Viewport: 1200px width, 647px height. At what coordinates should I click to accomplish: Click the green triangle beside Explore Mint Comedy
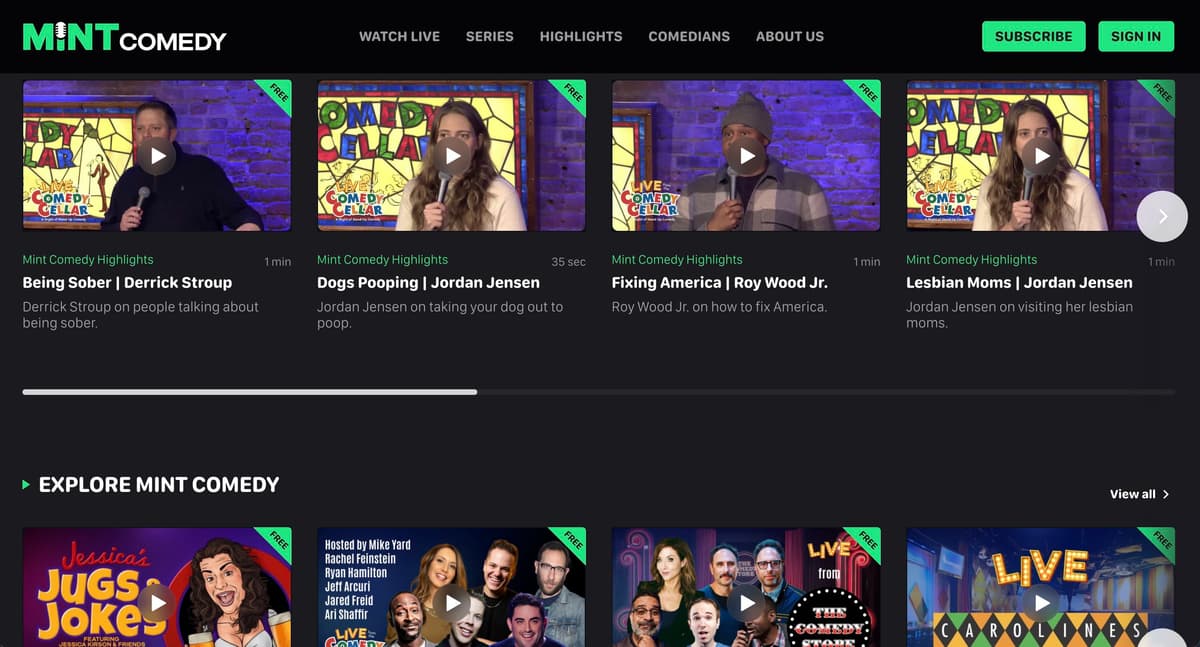point(26,485)
